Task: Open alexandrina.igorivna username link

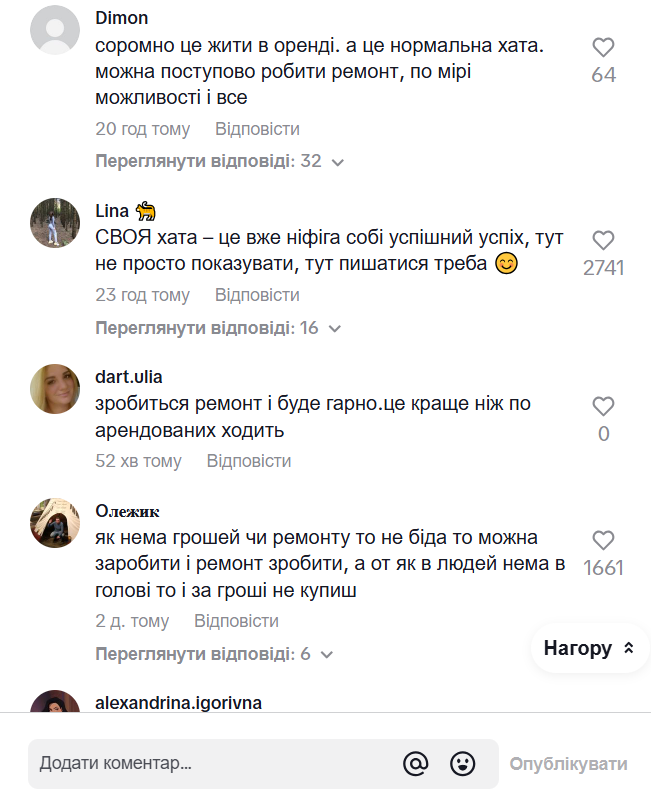Action: (178, 703)
